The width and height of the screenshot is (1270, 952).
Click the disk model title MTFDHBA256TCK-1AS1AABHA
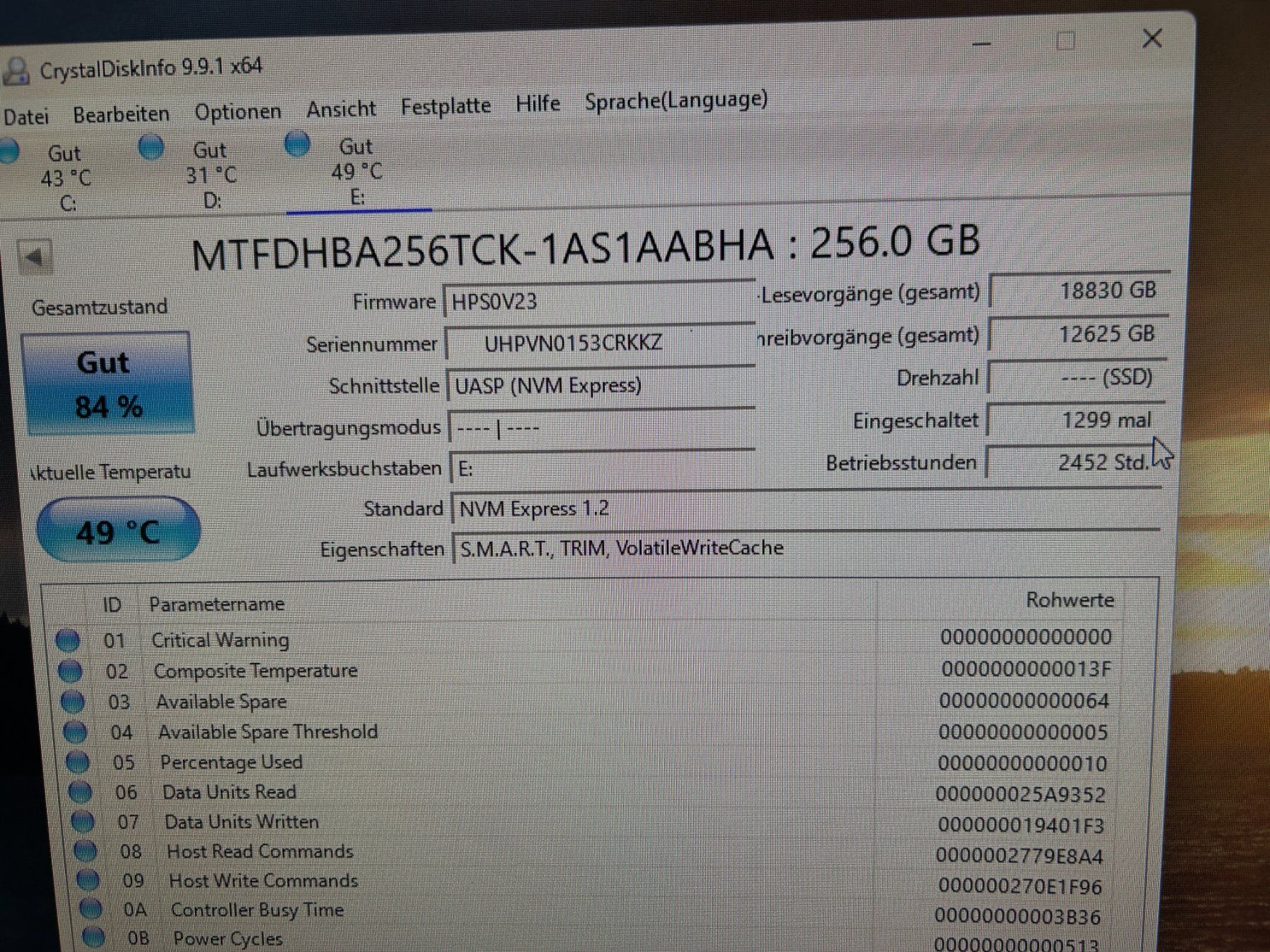click(483, 249)
